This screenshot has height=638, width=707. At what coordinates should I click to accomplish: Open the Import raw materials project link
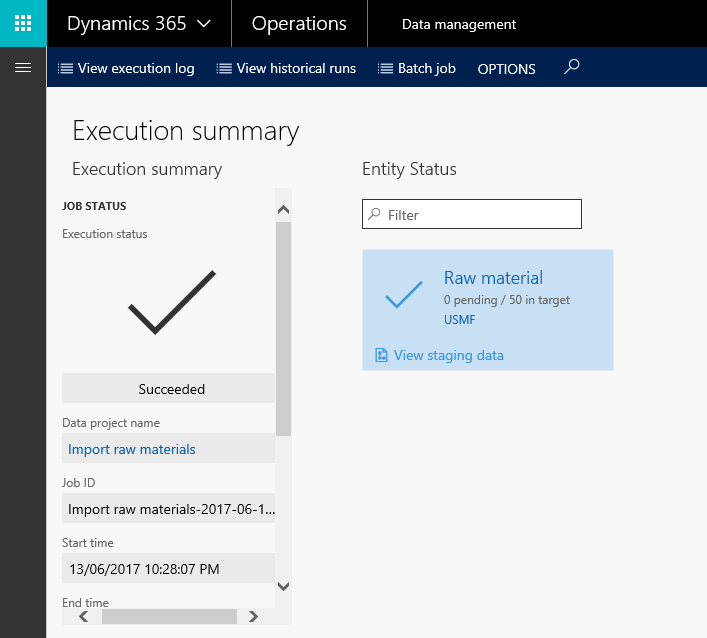click(132, 449)
